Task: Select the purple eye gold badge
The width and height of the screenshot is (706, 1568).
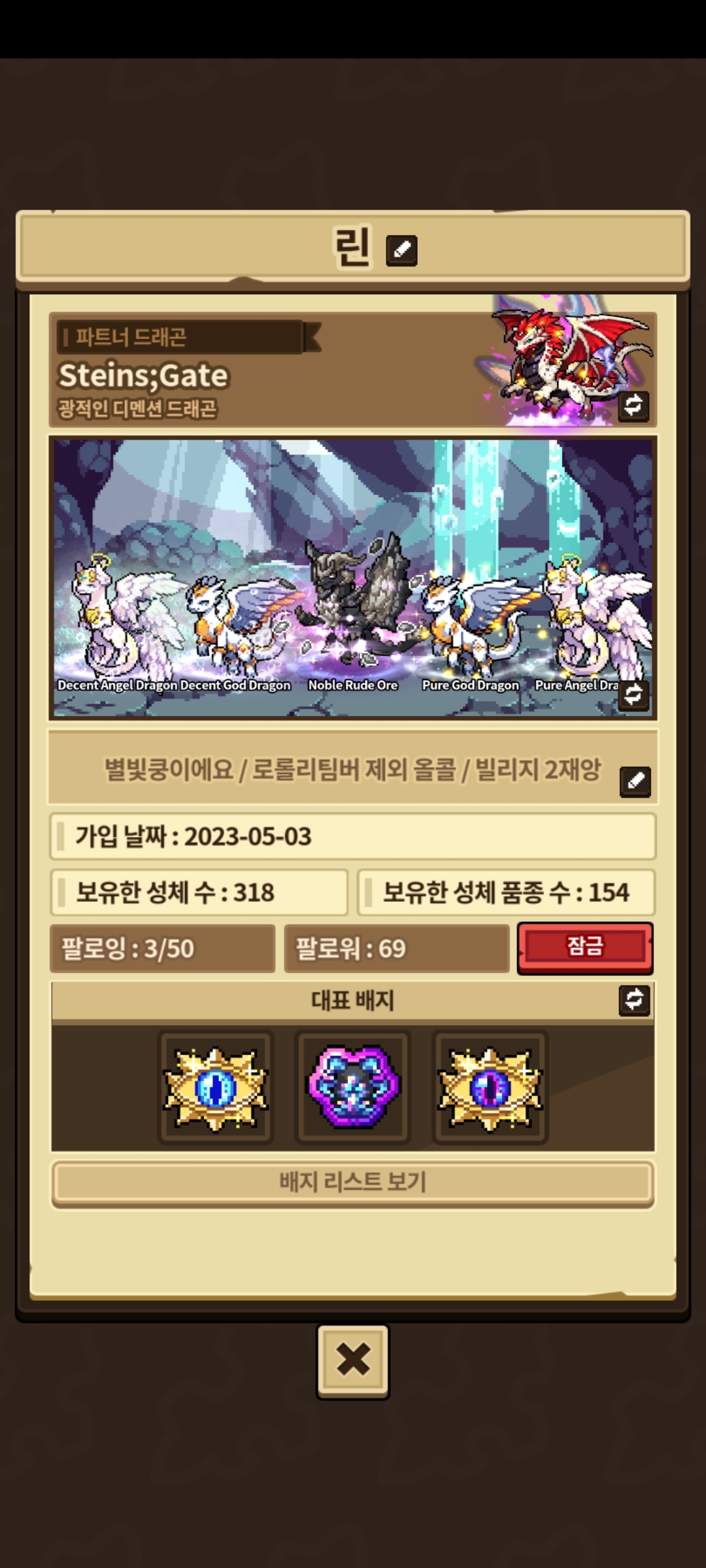Action: 490,1088
